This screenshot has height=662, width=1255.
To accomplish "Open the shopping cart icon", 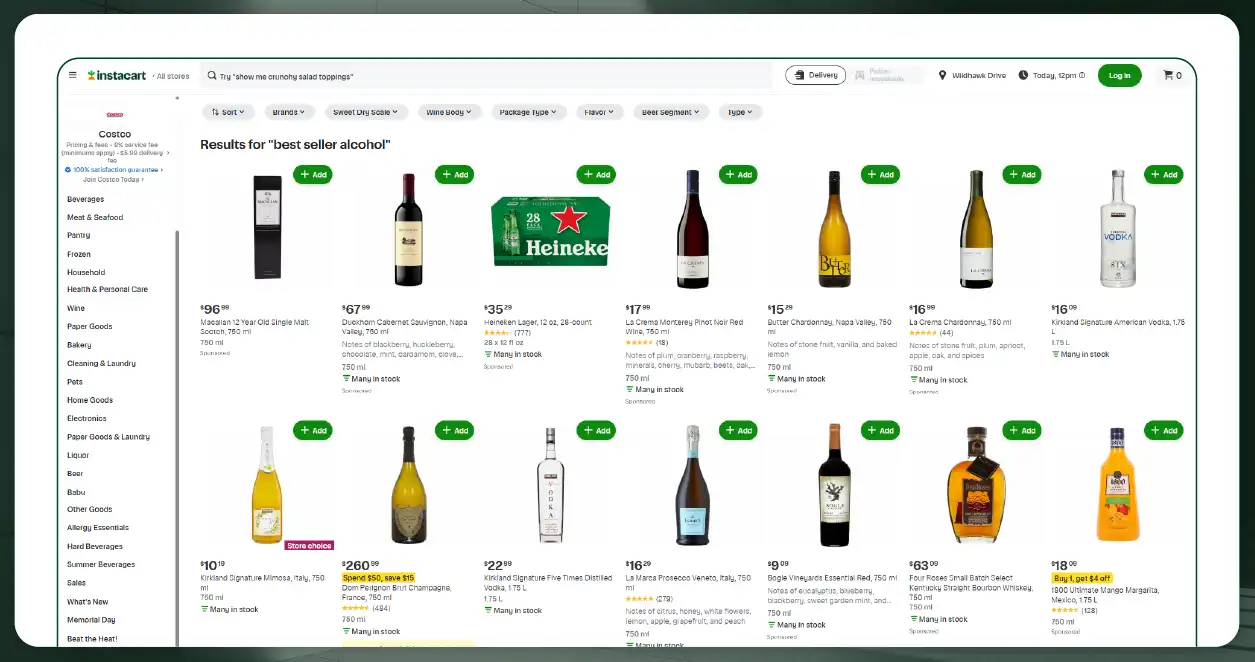I will point(1171,74).
